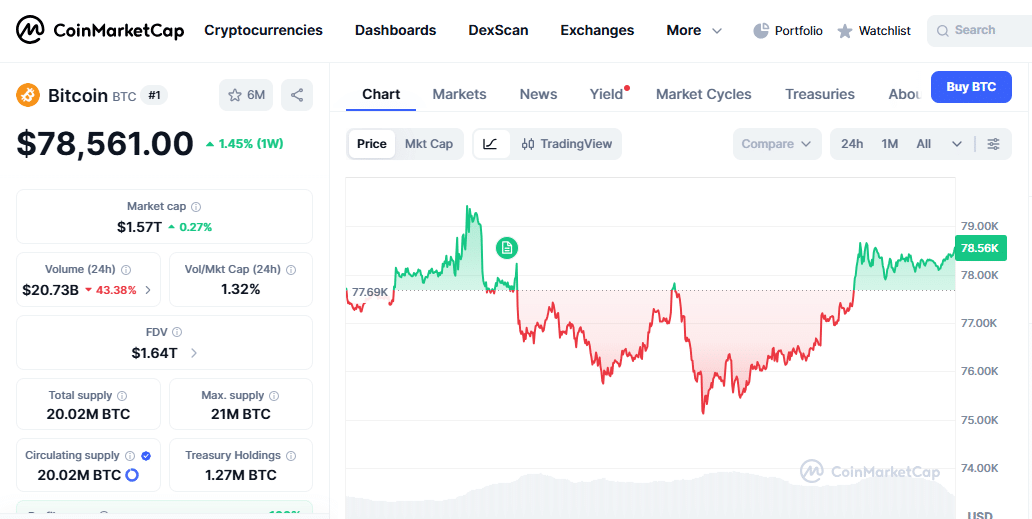Show Volume (24h) info icon

[126, 270]
